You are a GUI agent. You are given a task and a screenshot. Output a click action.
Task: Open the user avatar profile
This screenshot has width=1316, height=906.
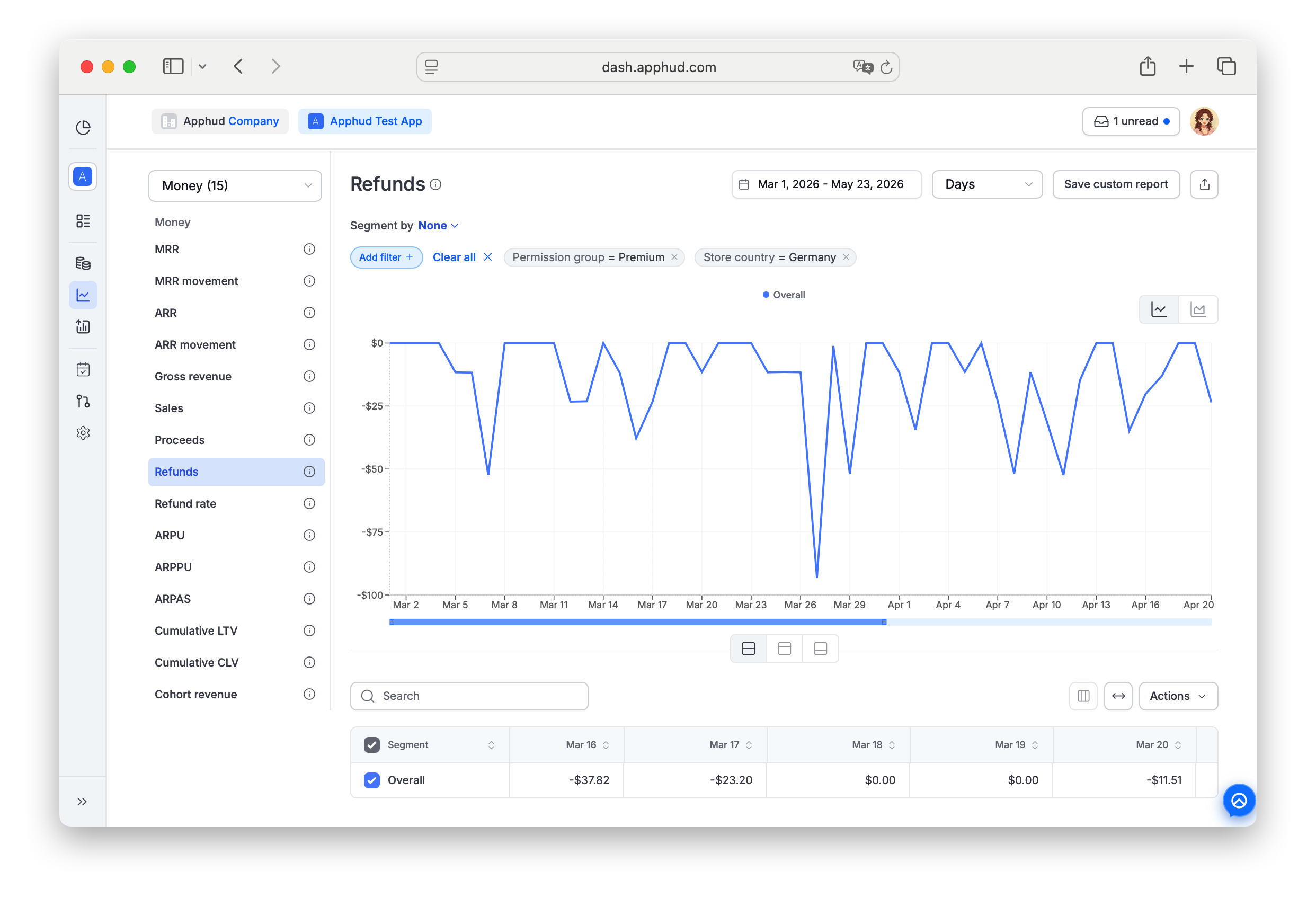pos(1204,121)
